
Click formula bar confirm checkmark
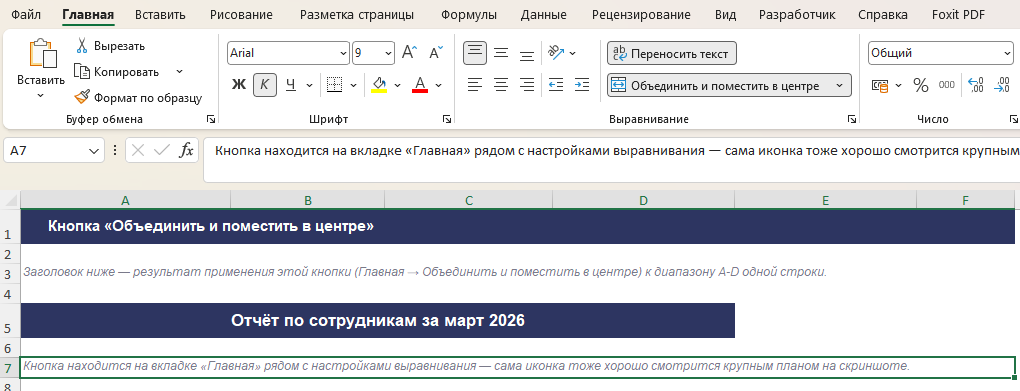click(161, 150)
